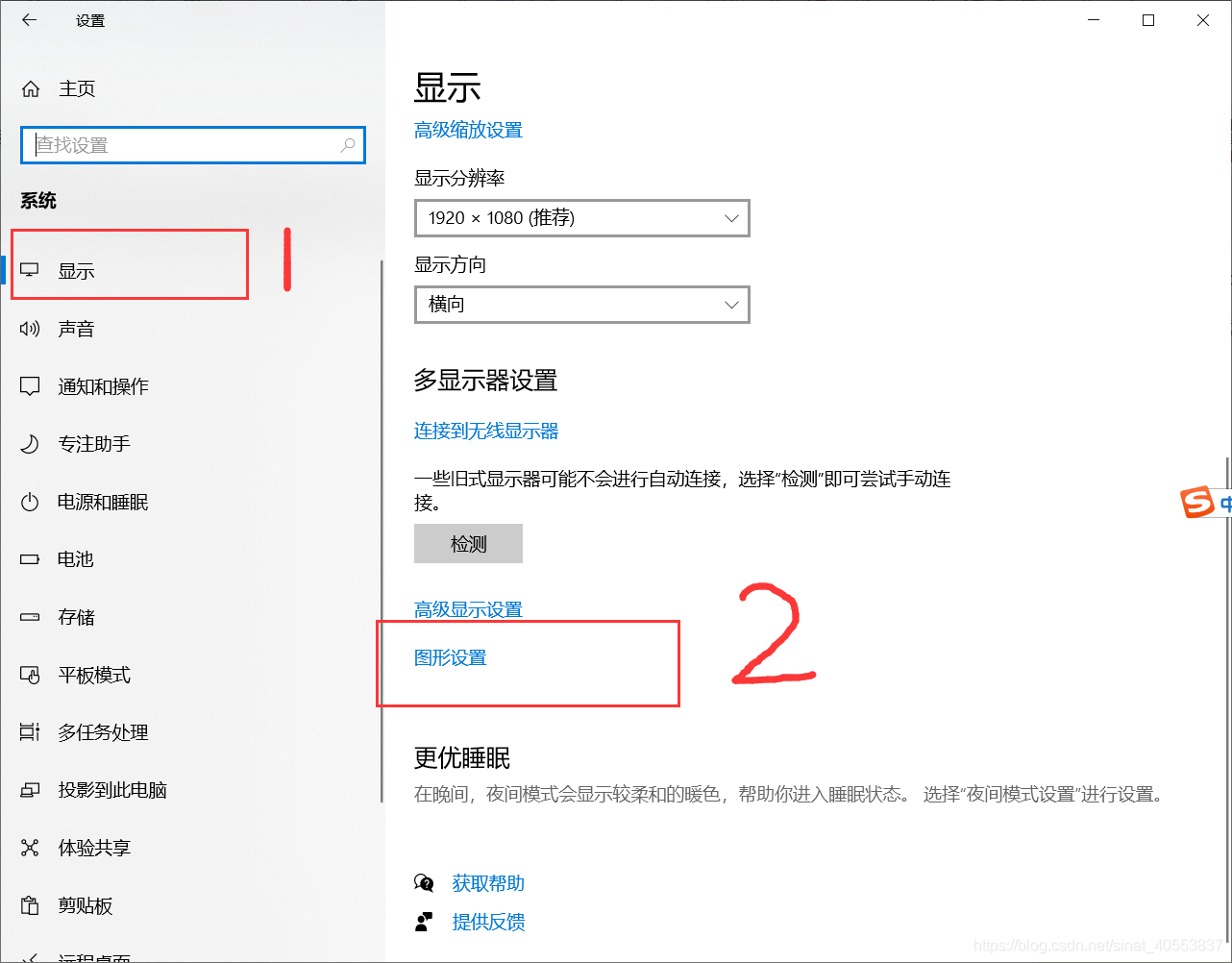Expand the display orientation (横向) dropdown
The image size is (1232, 963).
(x=582, y=305)
